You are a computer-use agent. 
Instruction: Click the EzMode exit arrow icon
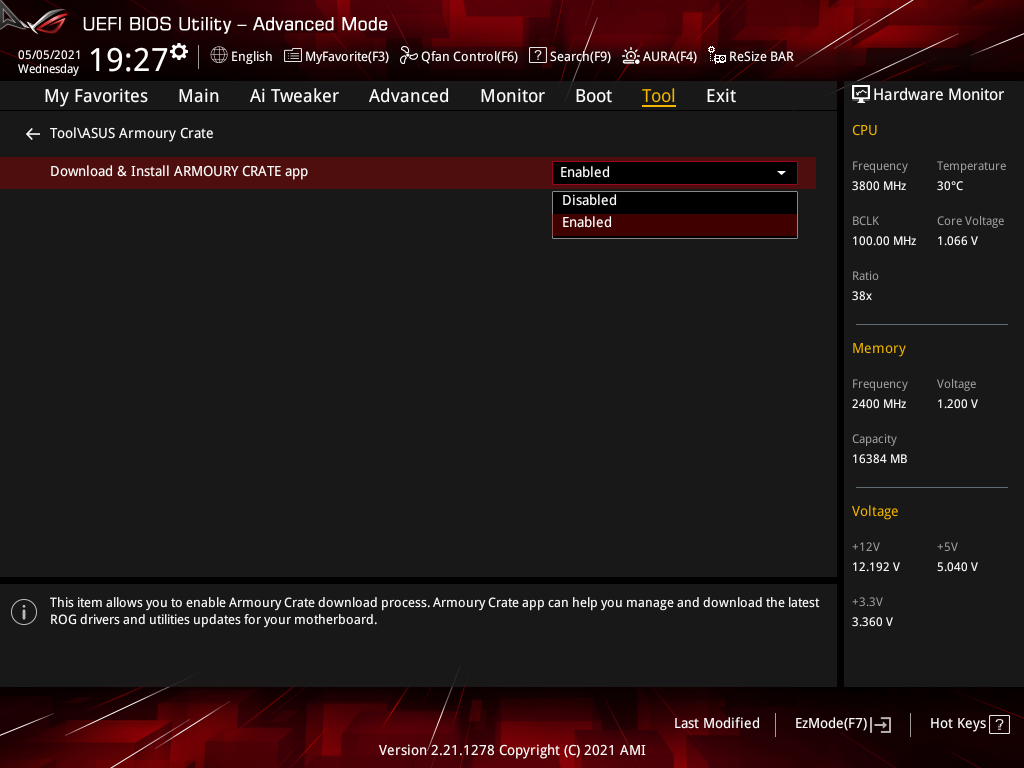[x=882, y=724]
